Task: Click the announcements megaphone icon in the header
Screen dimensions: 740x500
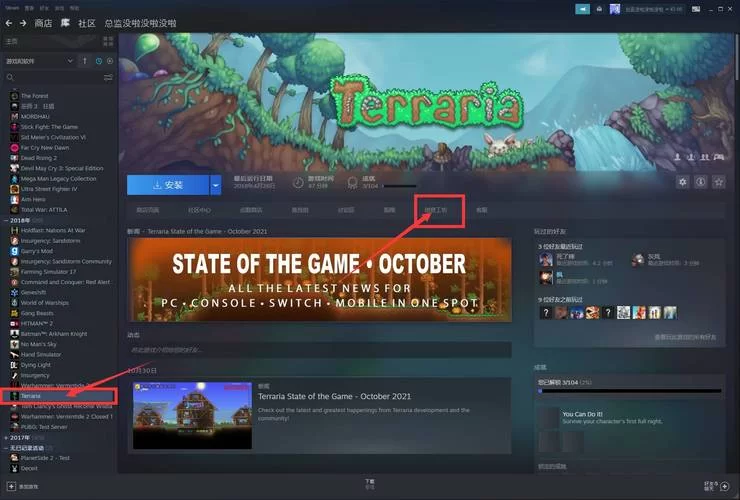Action: pyautogui.click(x=582, y=9)
